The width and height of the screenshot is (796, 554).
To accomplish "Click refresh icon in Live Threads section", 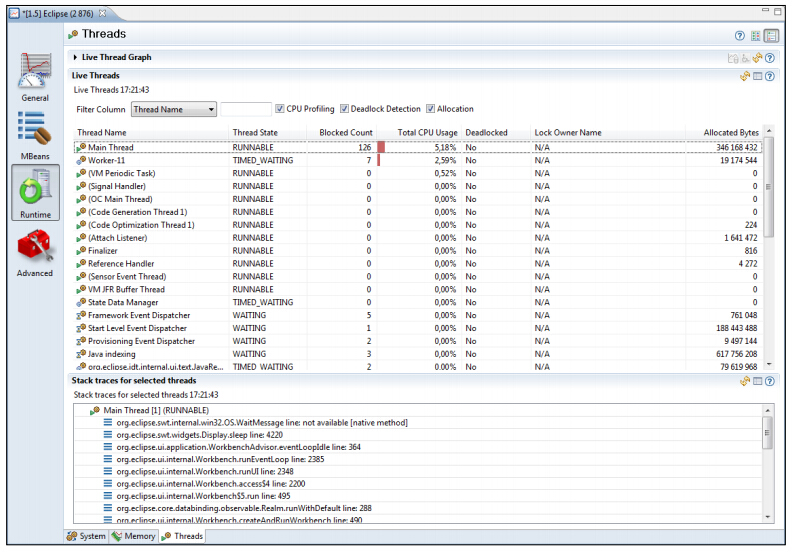I will (x=745, y=76).
